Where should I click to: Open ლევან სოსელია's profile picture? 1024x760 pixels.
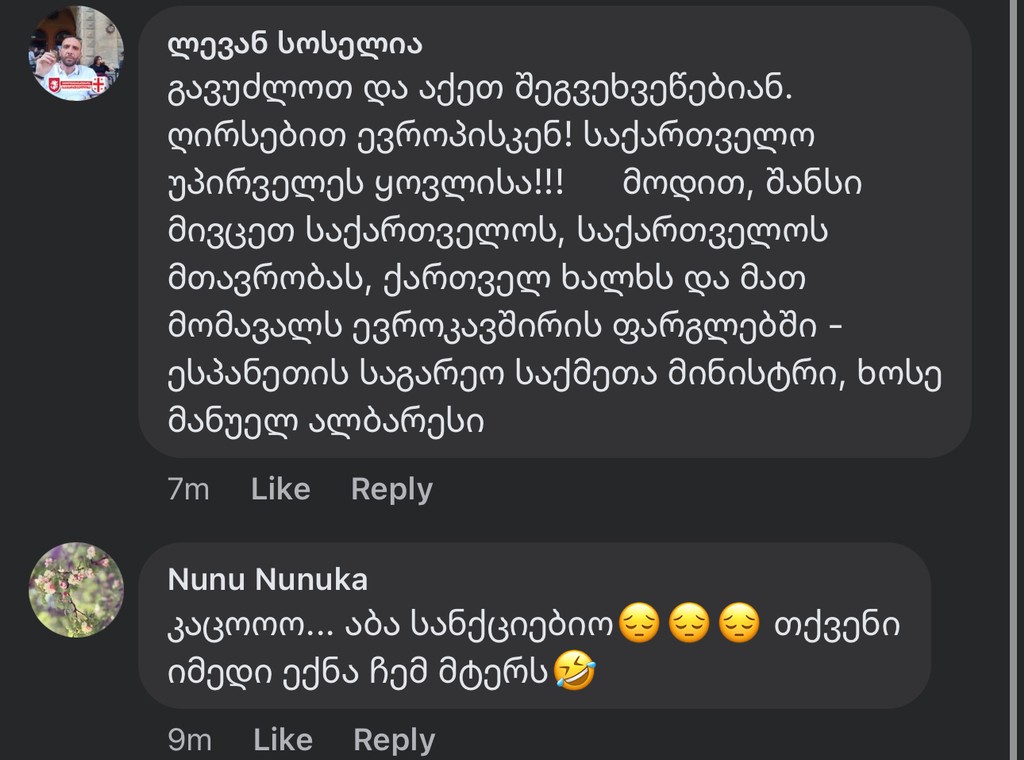[76, 53]
